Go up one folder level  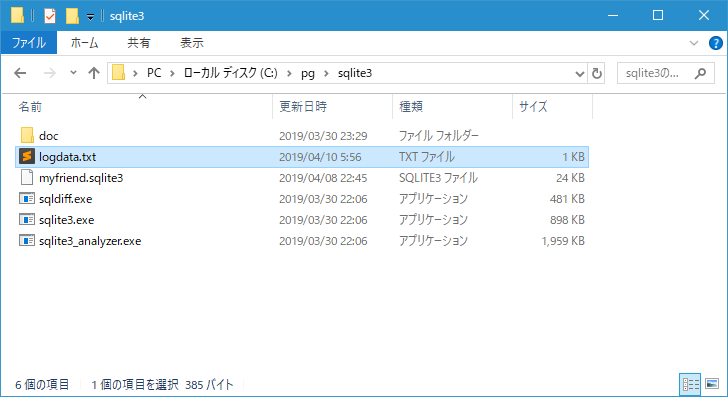point(94,73)
